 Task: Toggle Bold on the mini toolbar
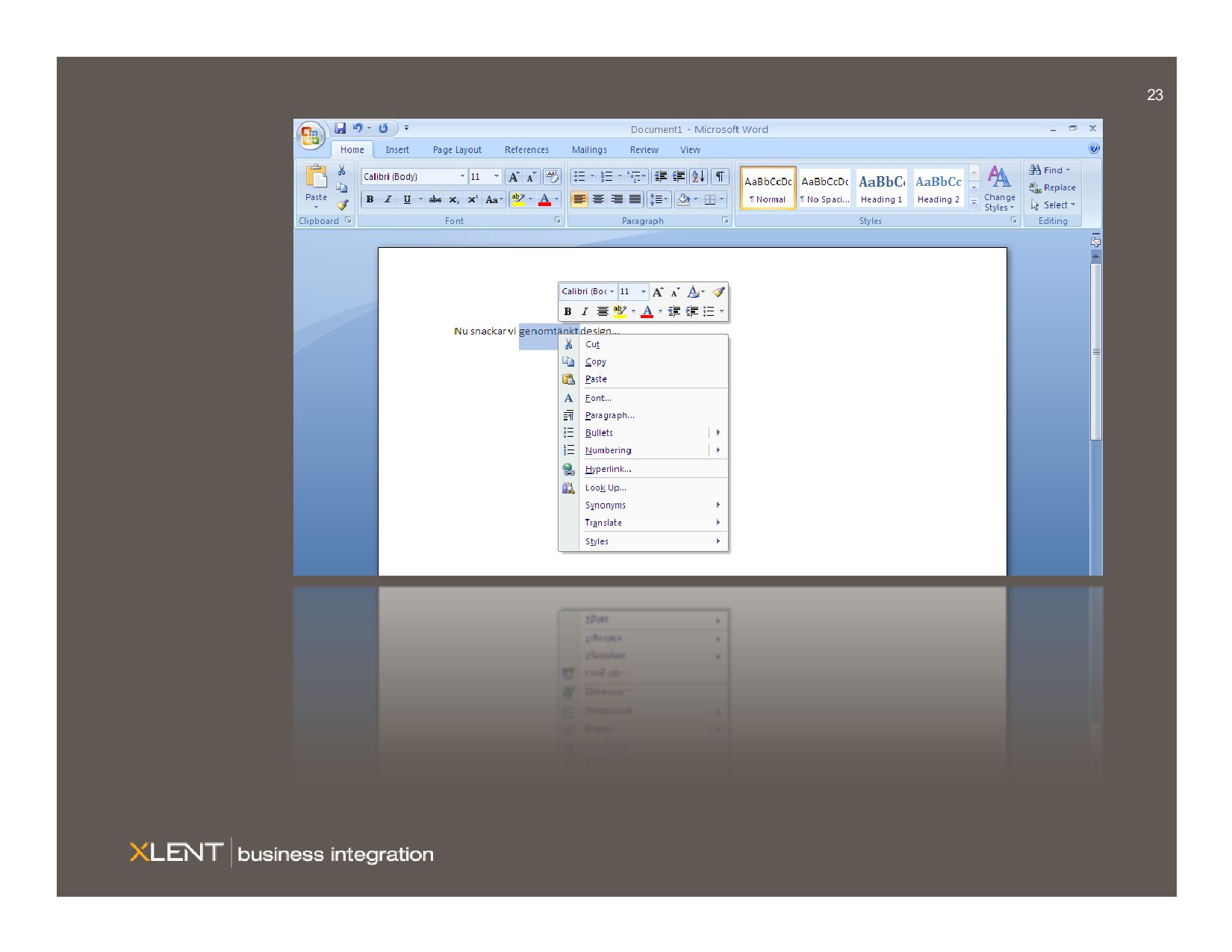(567, 311)
